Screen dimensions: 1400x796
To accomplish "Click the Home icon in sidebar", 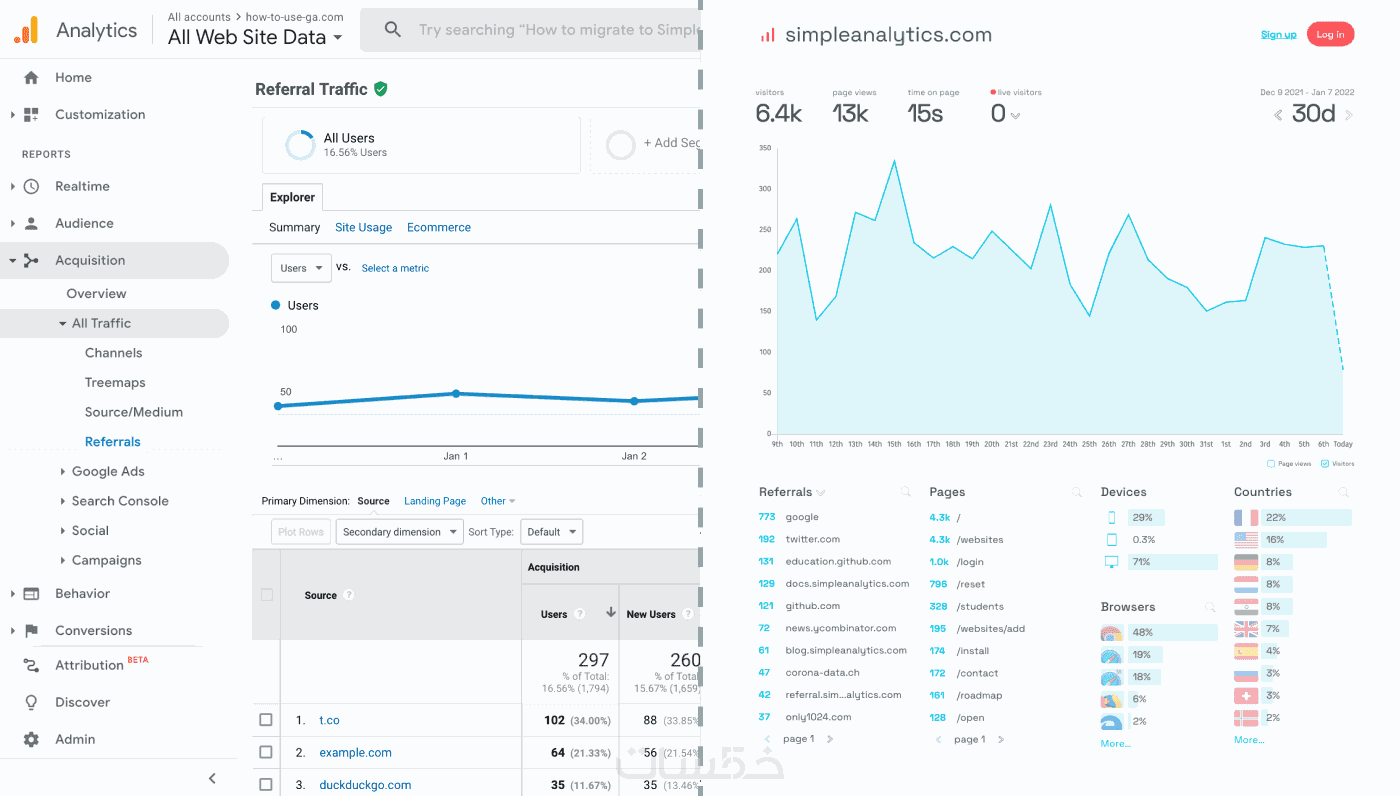I will 31,77.
